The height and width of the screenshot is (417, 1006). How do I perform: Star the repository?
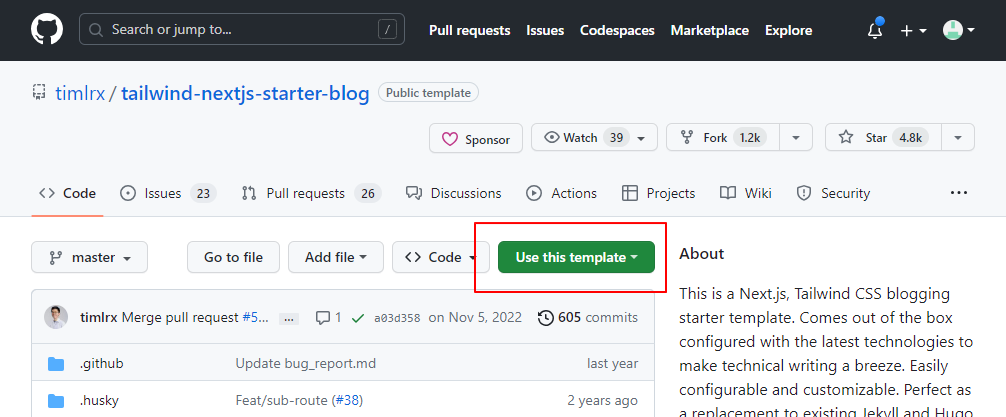click(883, 137)
